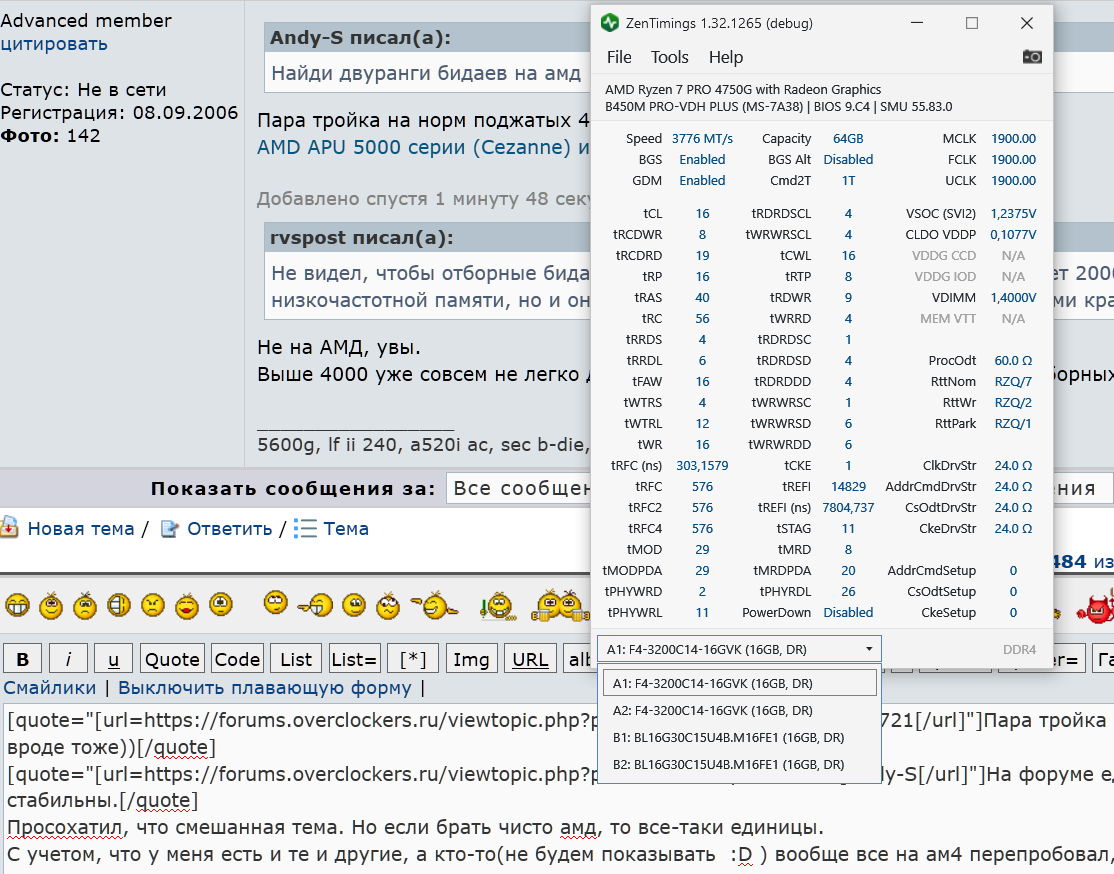
Task: Click the цитировать quote link
Action: pos(54,44)
